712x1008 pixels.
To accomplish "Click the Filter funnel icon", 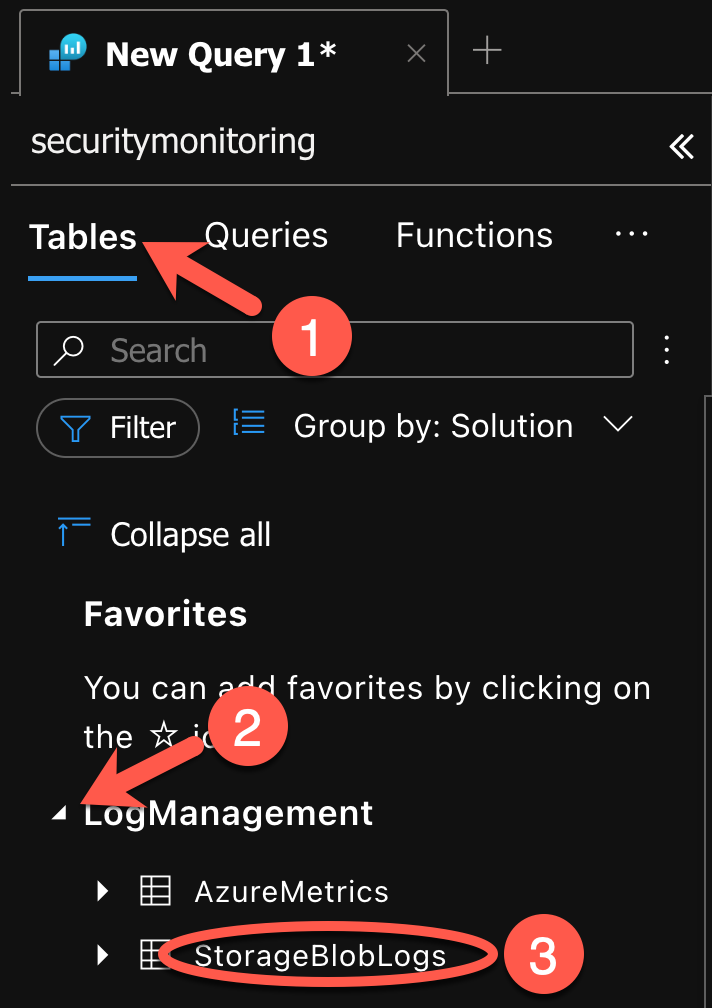I will [x=77, y=427].
